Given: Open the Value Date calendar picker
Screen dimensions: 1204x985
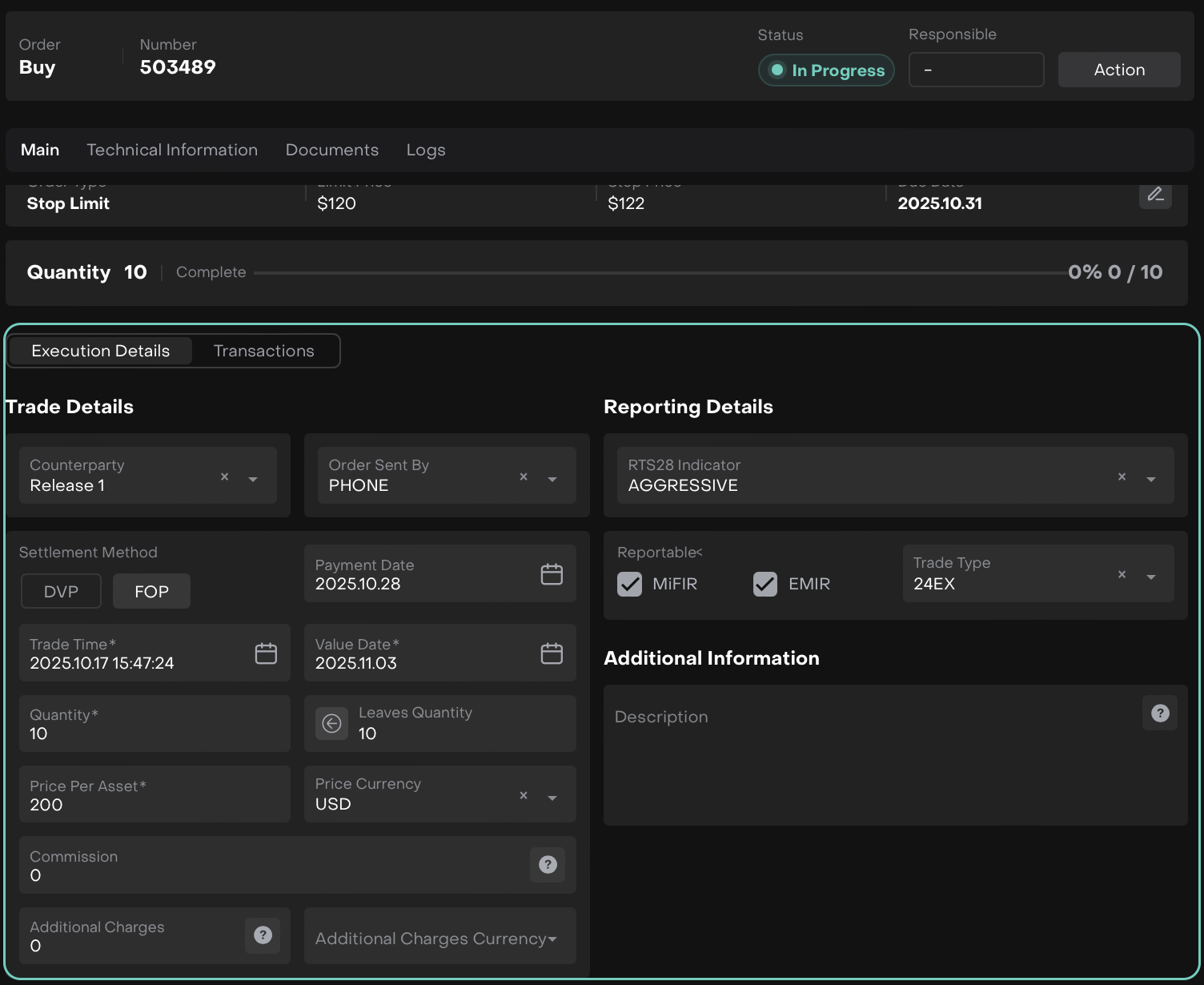Looking at the screenshot, I should point(552,653).
